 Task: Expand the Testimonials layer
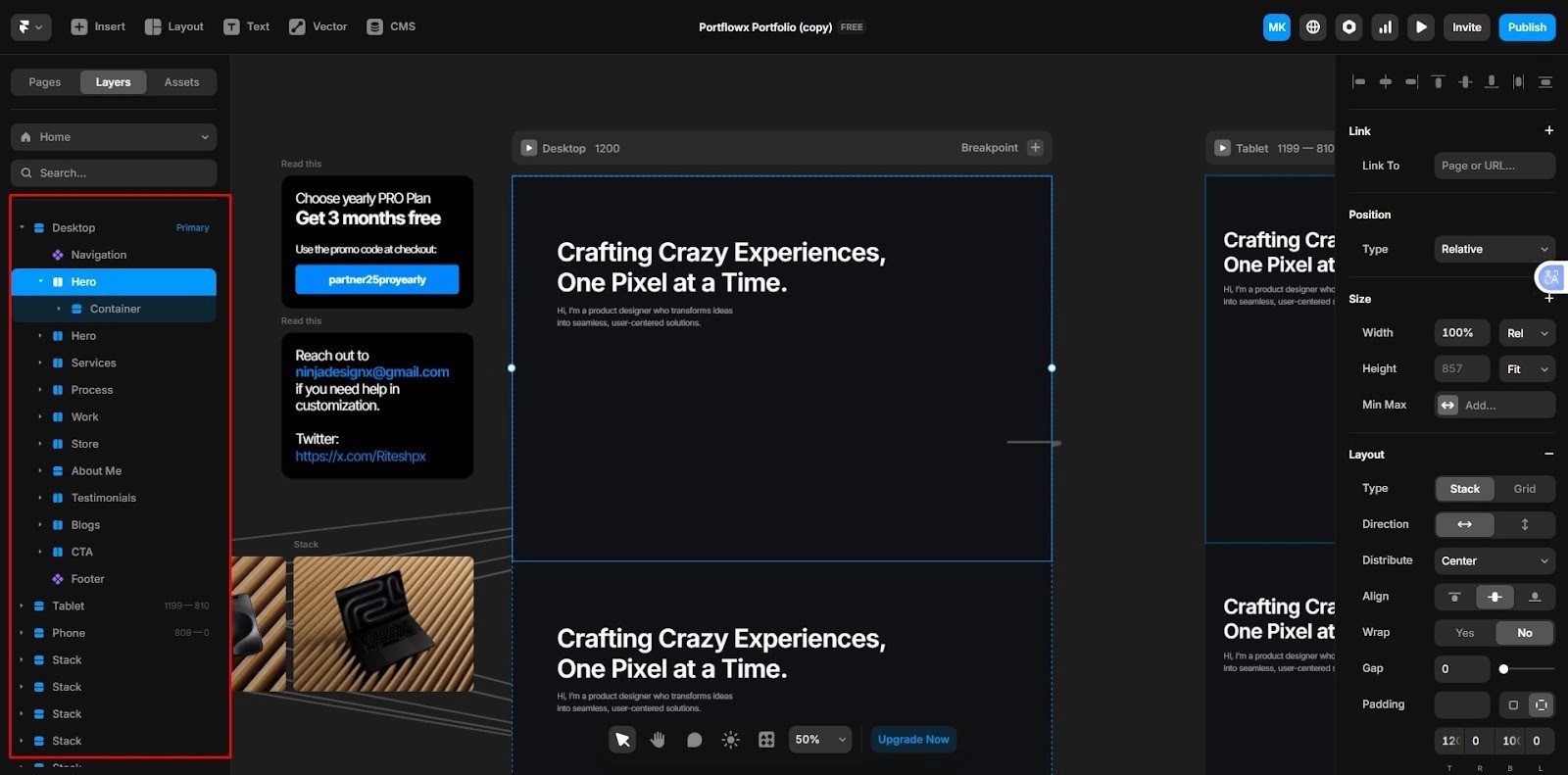tap(40, 498)
